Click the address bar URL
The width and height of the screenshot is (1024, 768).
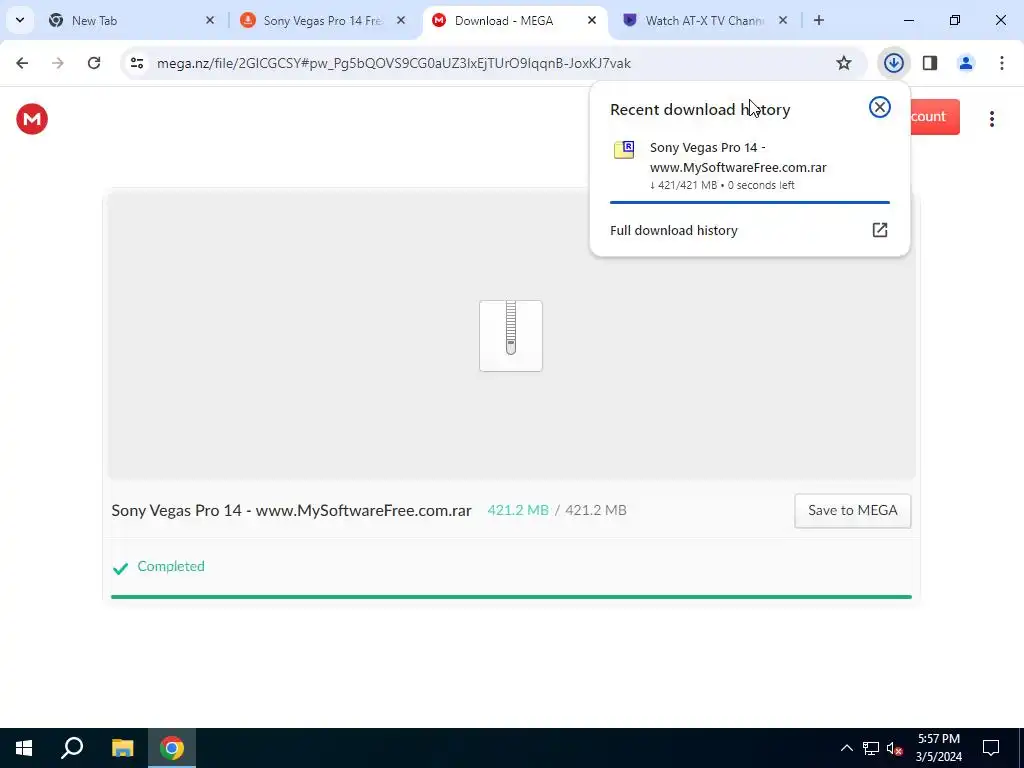pos(394,63)
